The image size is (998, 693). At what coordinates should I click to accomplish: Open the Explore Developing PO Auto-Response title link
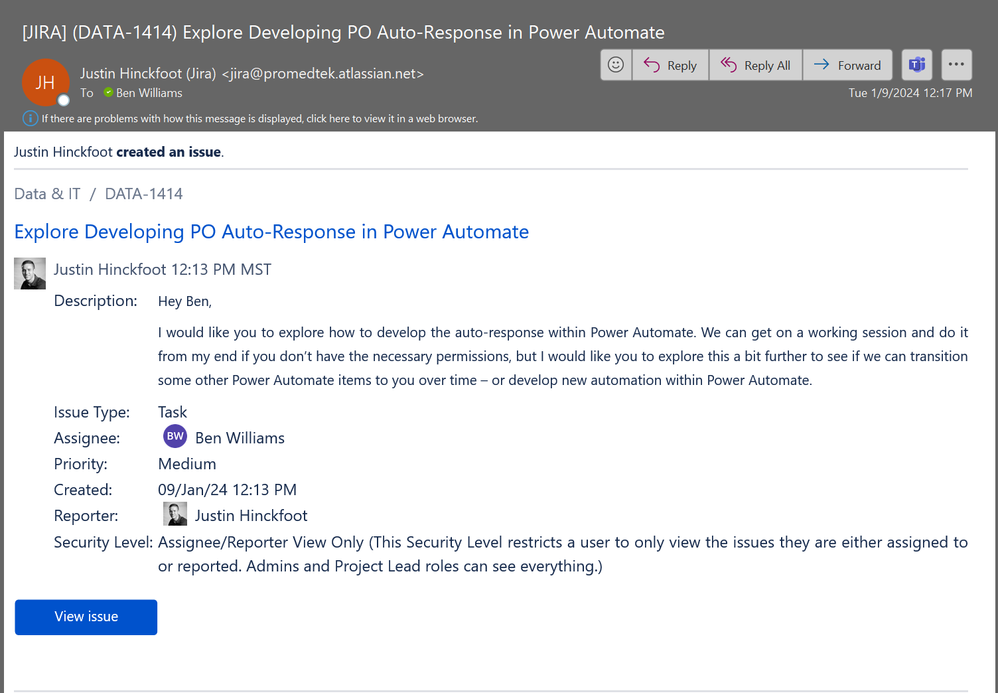pos(271,232)
